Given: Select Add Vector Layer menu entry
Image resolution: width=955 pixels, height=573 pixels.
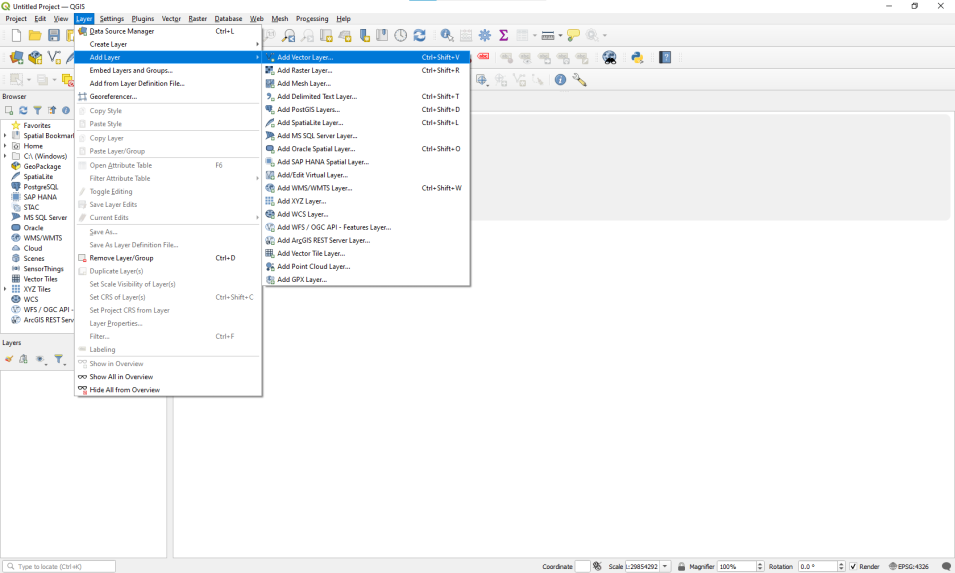Looking at the screenshot, I should point(366,57).
